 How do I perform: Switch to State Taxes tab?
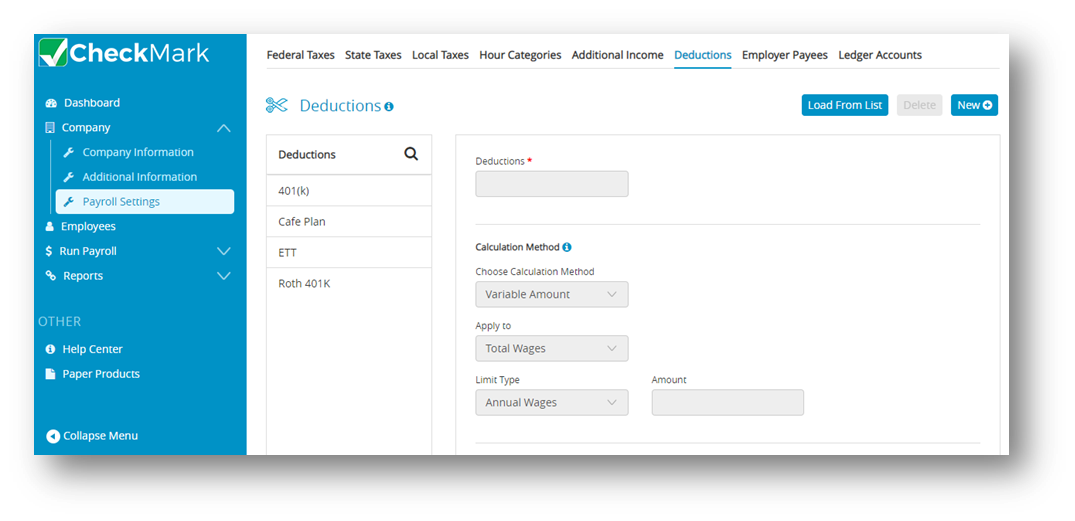[x=373, y=55]
